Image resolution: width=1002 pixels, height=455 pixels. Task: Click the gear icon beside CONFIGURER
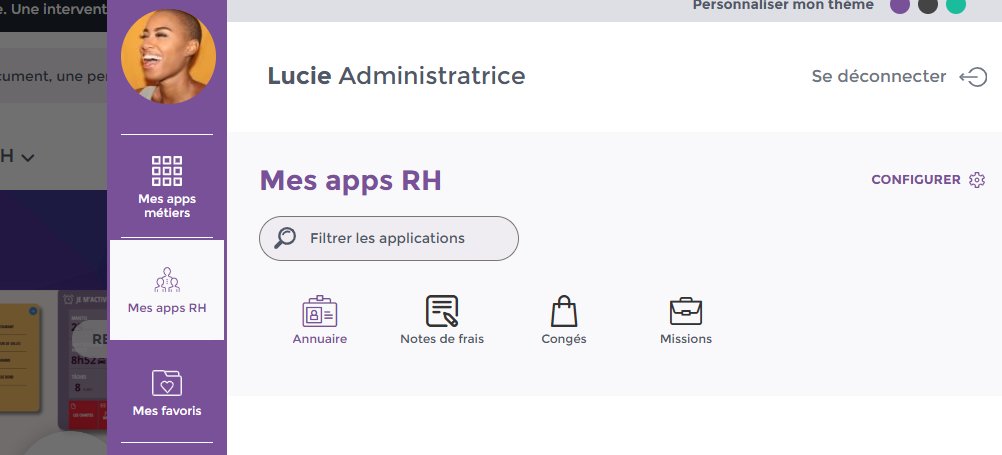click(x=977, y=180)
